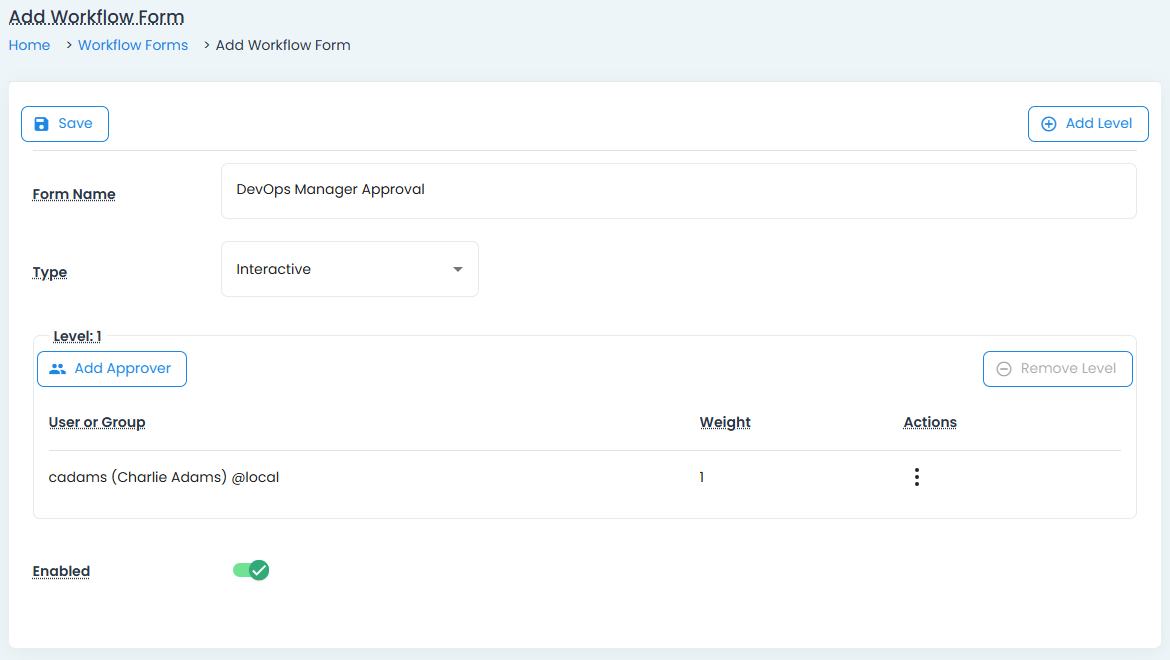Click the Weight column header
The height and width of the screenshot is (660, 1170).
pyautogui.click(x=725, y=422)
